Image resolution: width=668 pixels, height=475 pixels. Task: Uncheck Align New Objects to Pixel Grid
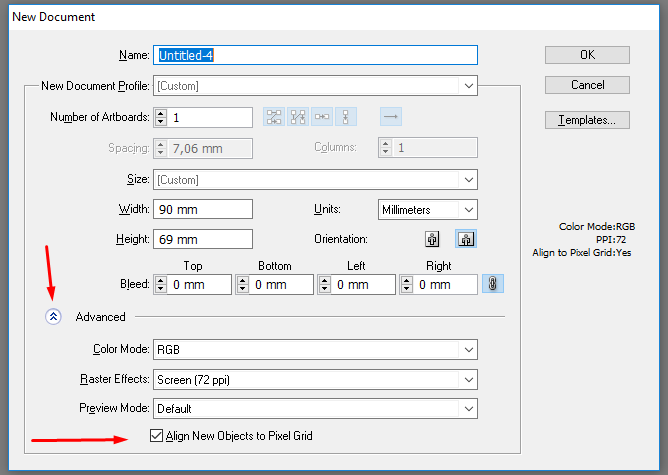pyautogui.click(x=156, y=436)
